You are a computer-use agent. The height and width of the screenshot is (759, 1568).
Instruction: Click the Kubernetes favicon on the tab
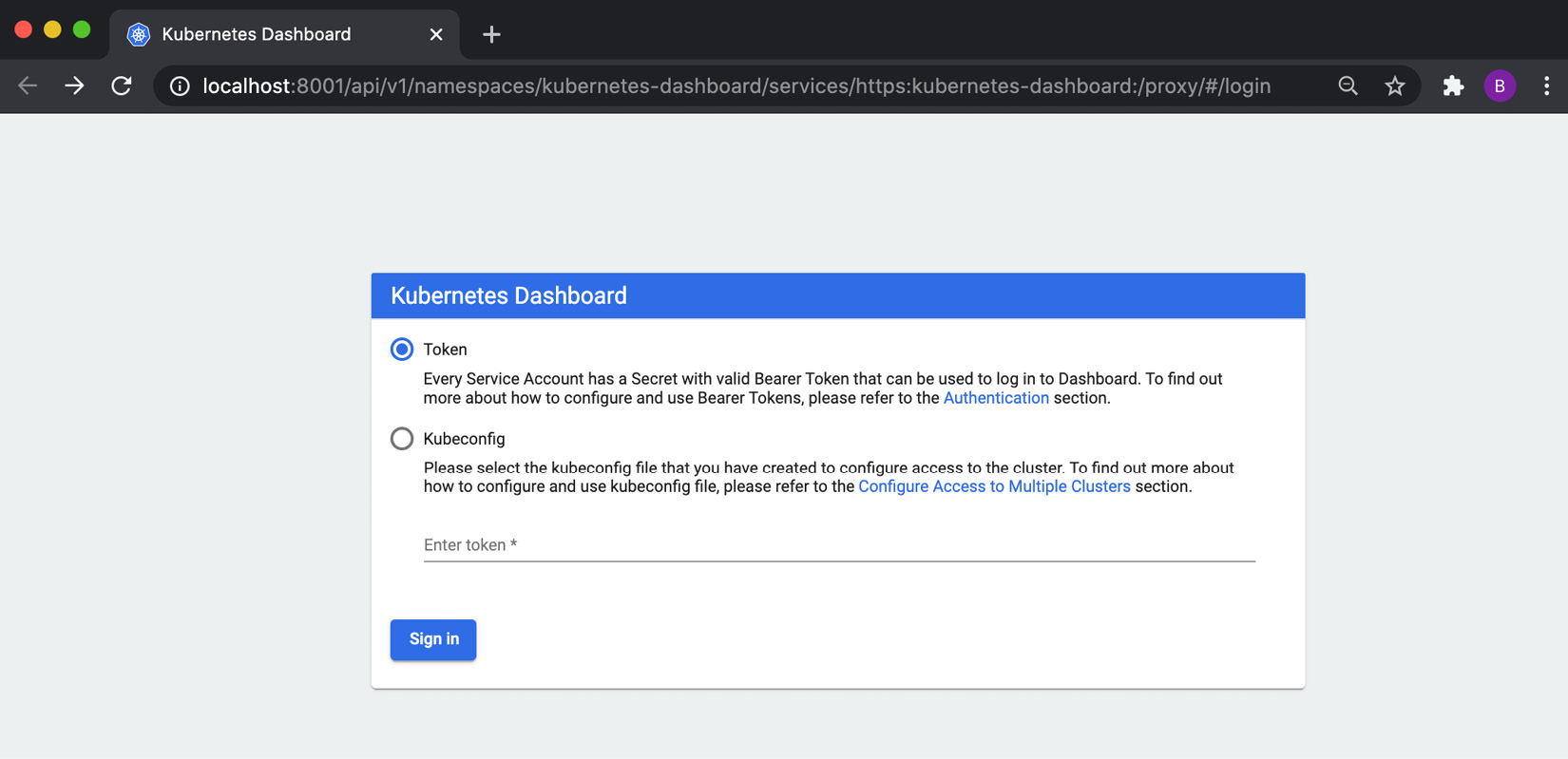(x=139, y=34)
